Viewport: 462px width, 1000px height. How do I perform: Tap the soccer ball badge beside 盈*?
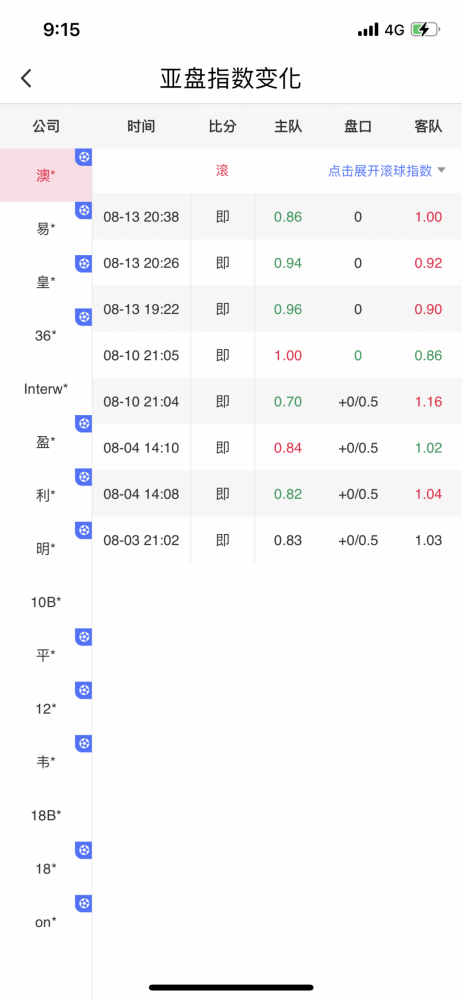click(84, 423)
